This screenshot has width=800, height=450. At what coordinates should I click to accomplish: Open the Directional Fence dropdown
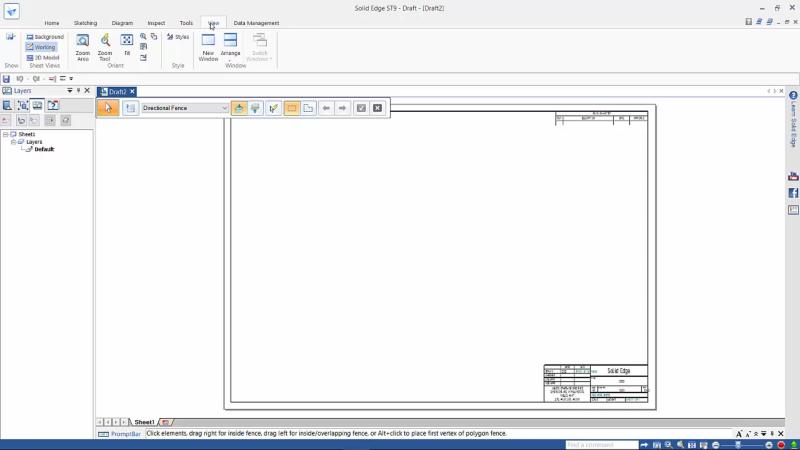coord(185,108)
